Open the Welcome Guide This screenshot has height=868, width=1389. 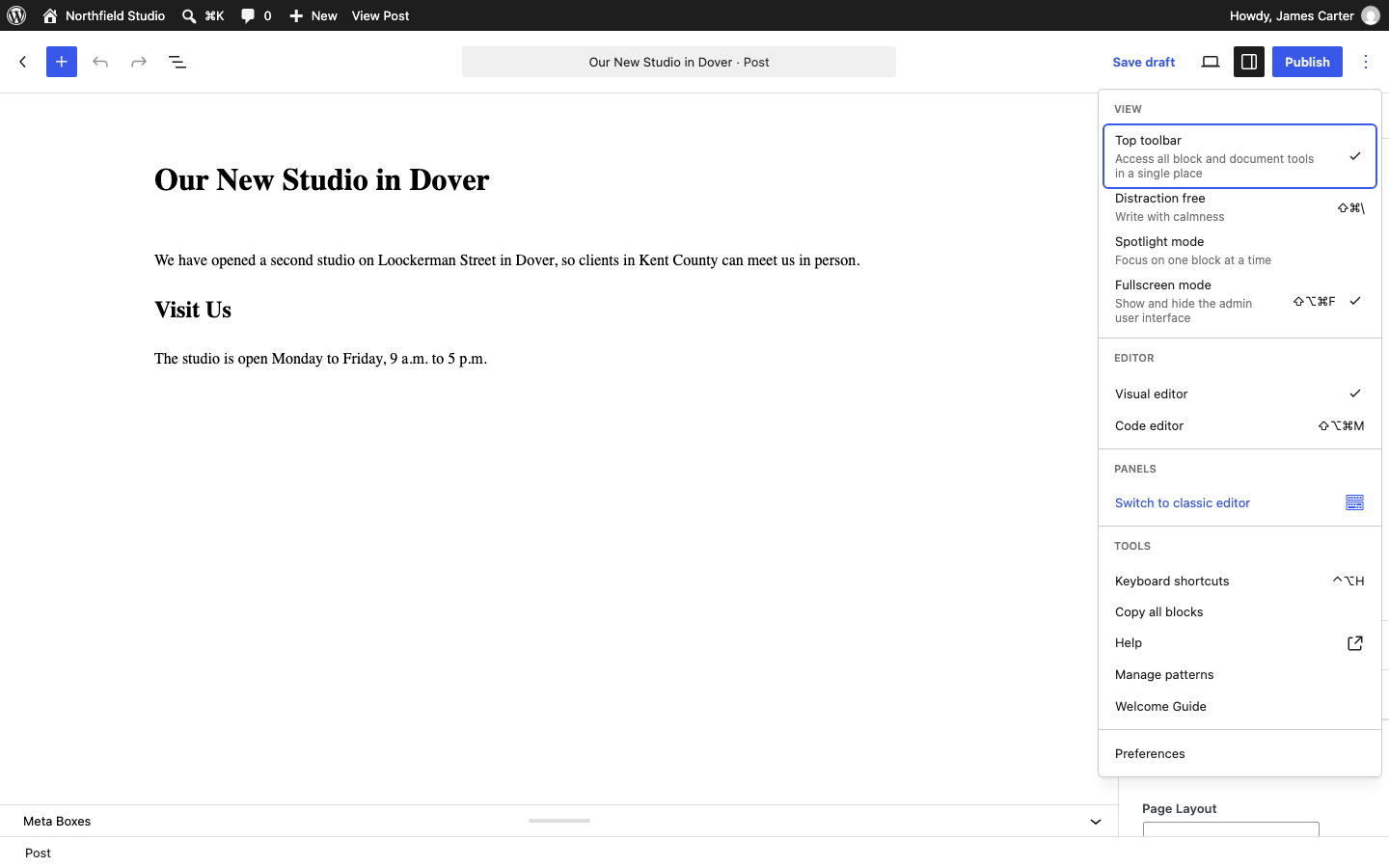(x=1239, y=707)
